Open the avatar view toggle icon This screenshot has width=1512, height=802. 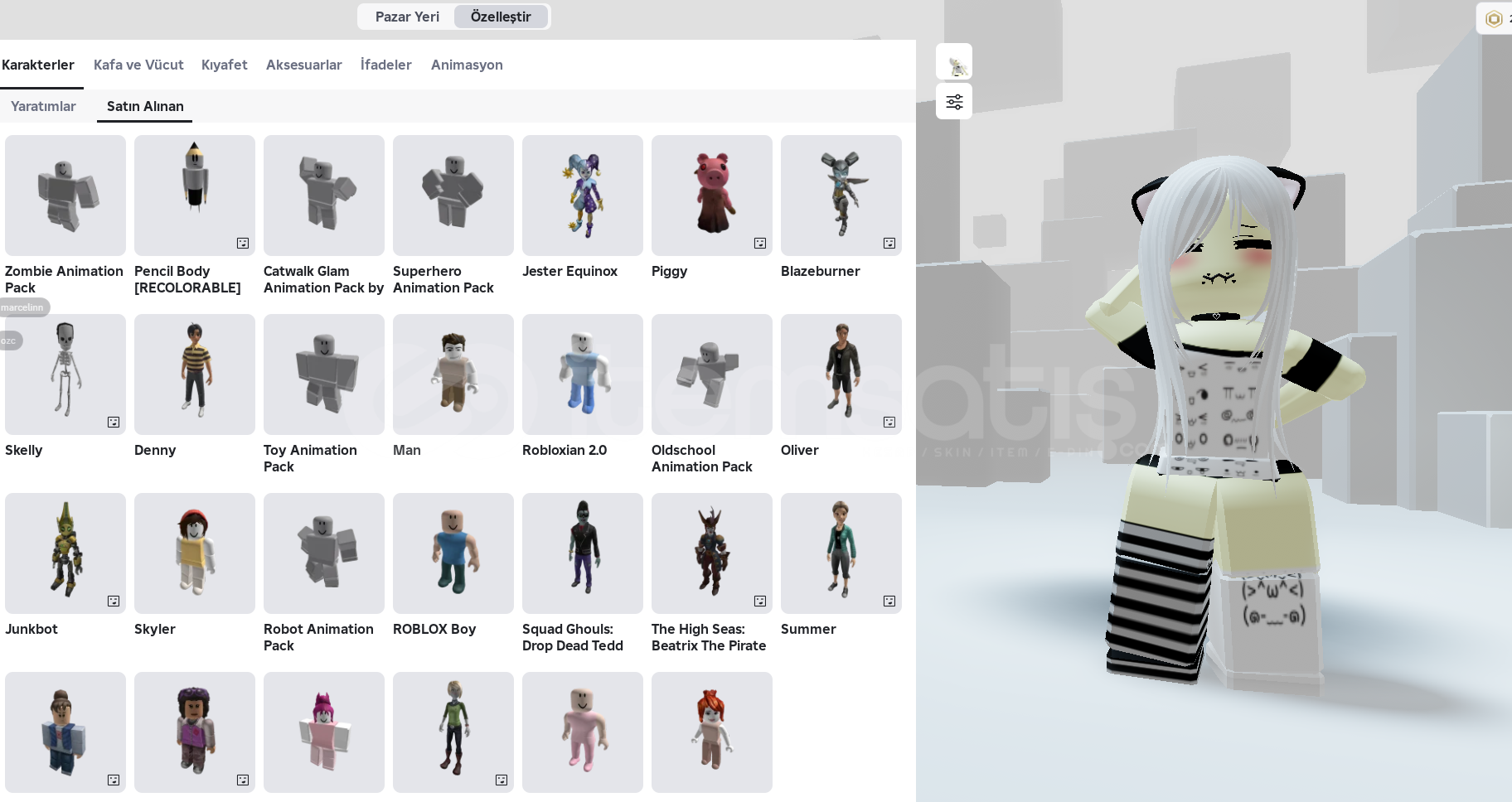click(954, 62)
